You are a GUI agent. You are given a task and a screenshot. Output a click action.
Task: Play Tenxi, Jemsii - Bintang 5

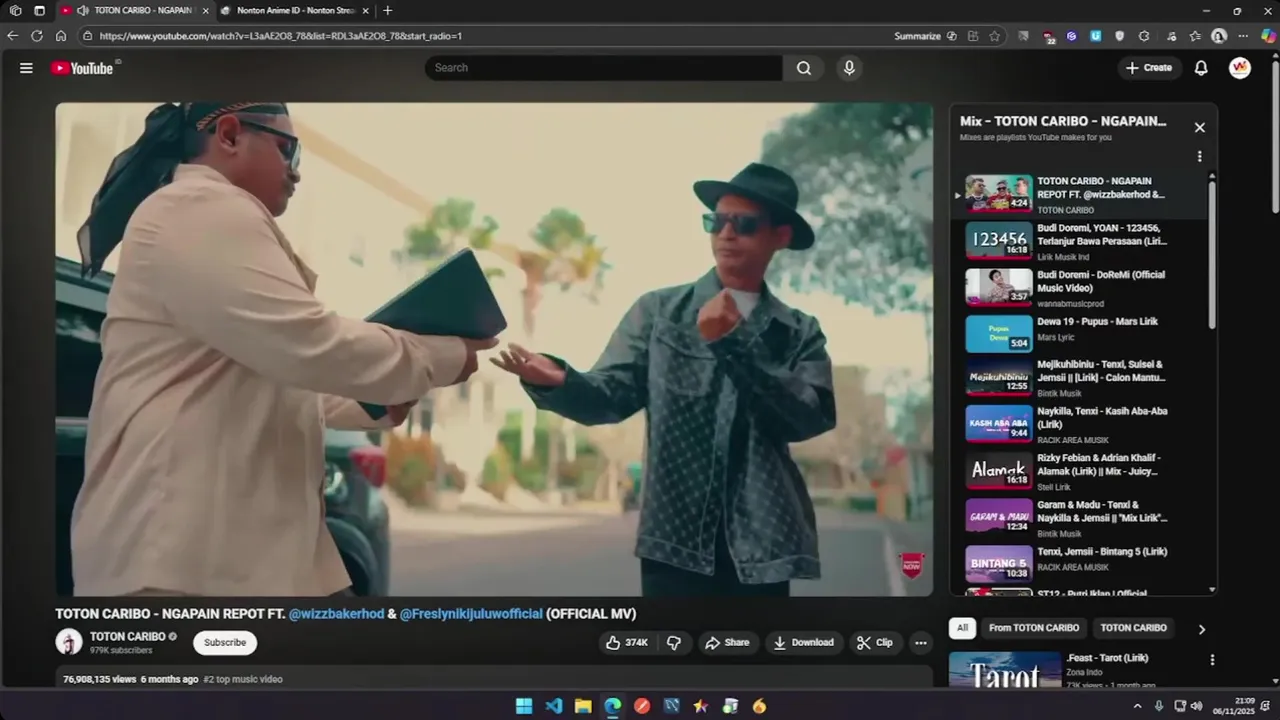1080,564
